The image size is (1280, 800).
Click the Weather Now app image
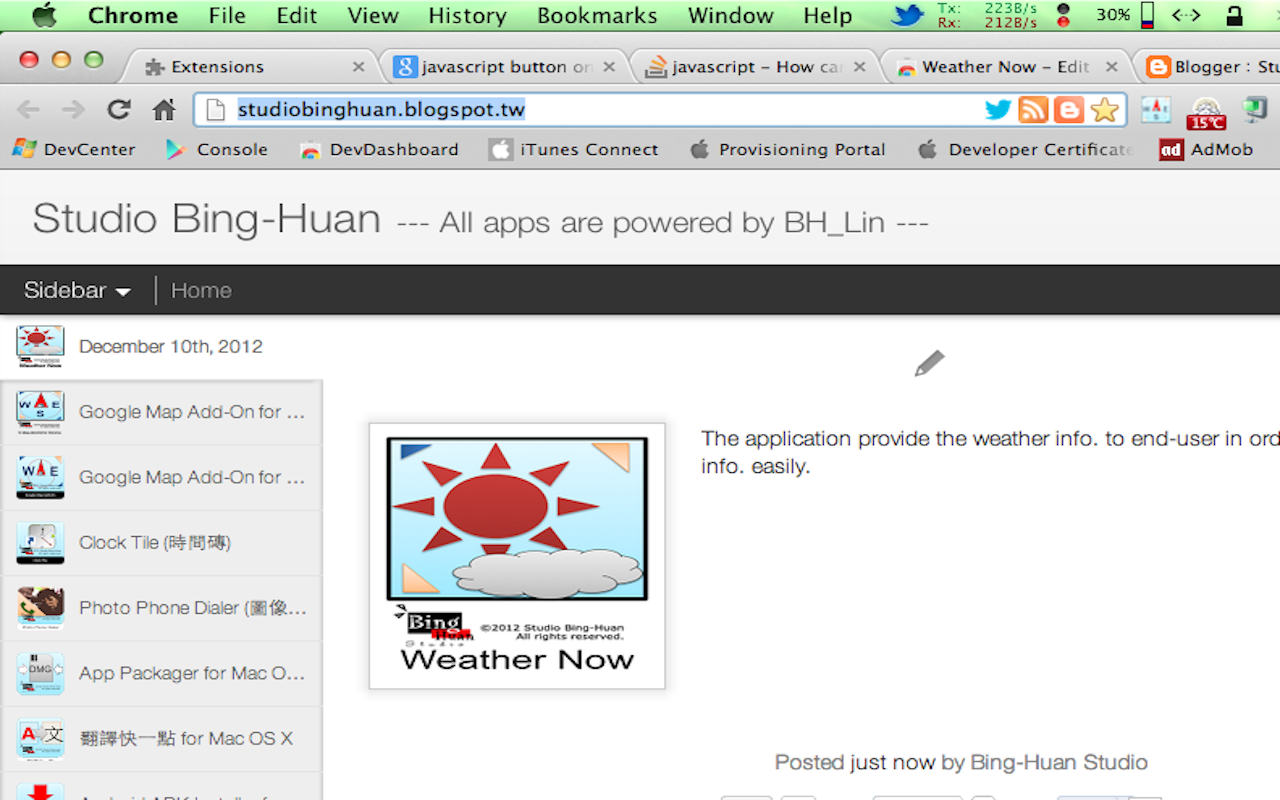[517, 556]
